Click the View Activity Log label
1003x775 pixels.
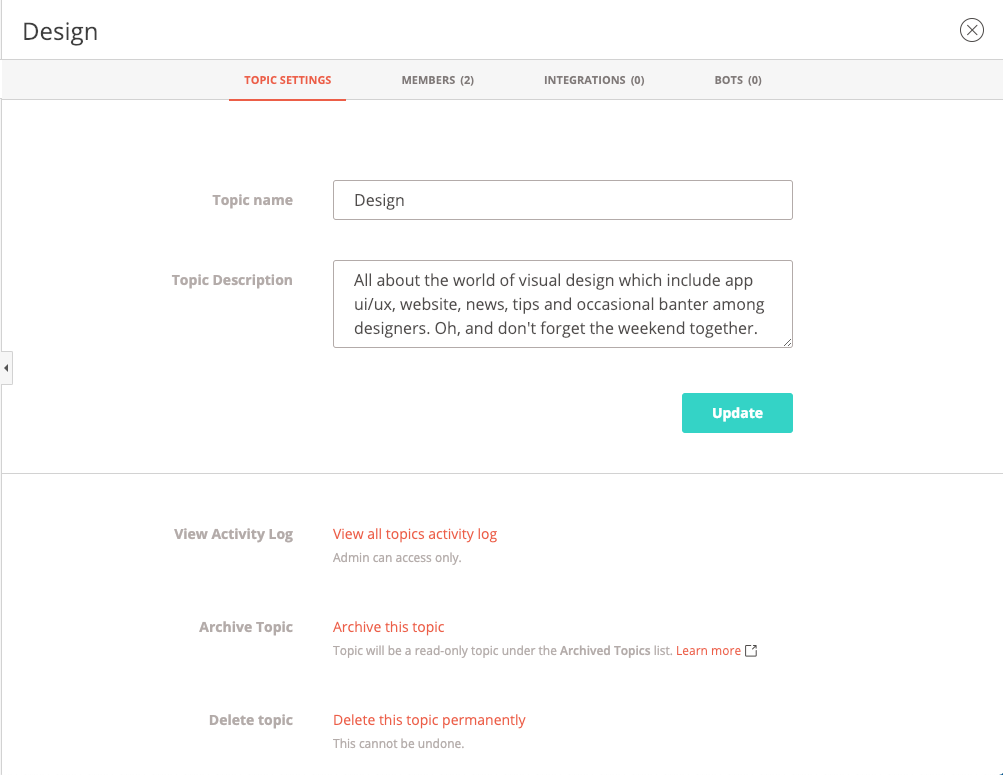click(x=233, y=534)
